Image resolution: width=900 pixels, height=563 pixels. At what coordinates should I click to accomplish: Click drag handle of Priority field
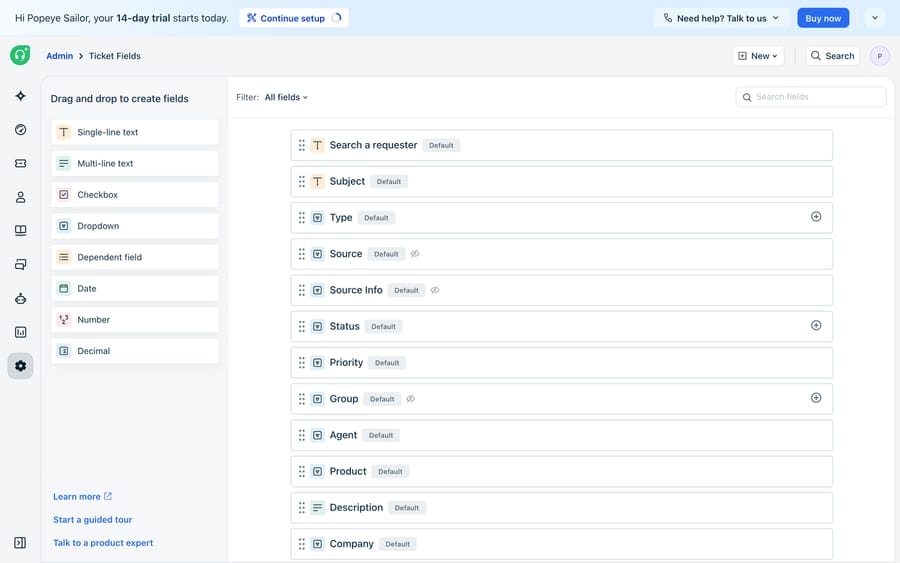coord(302,363)
